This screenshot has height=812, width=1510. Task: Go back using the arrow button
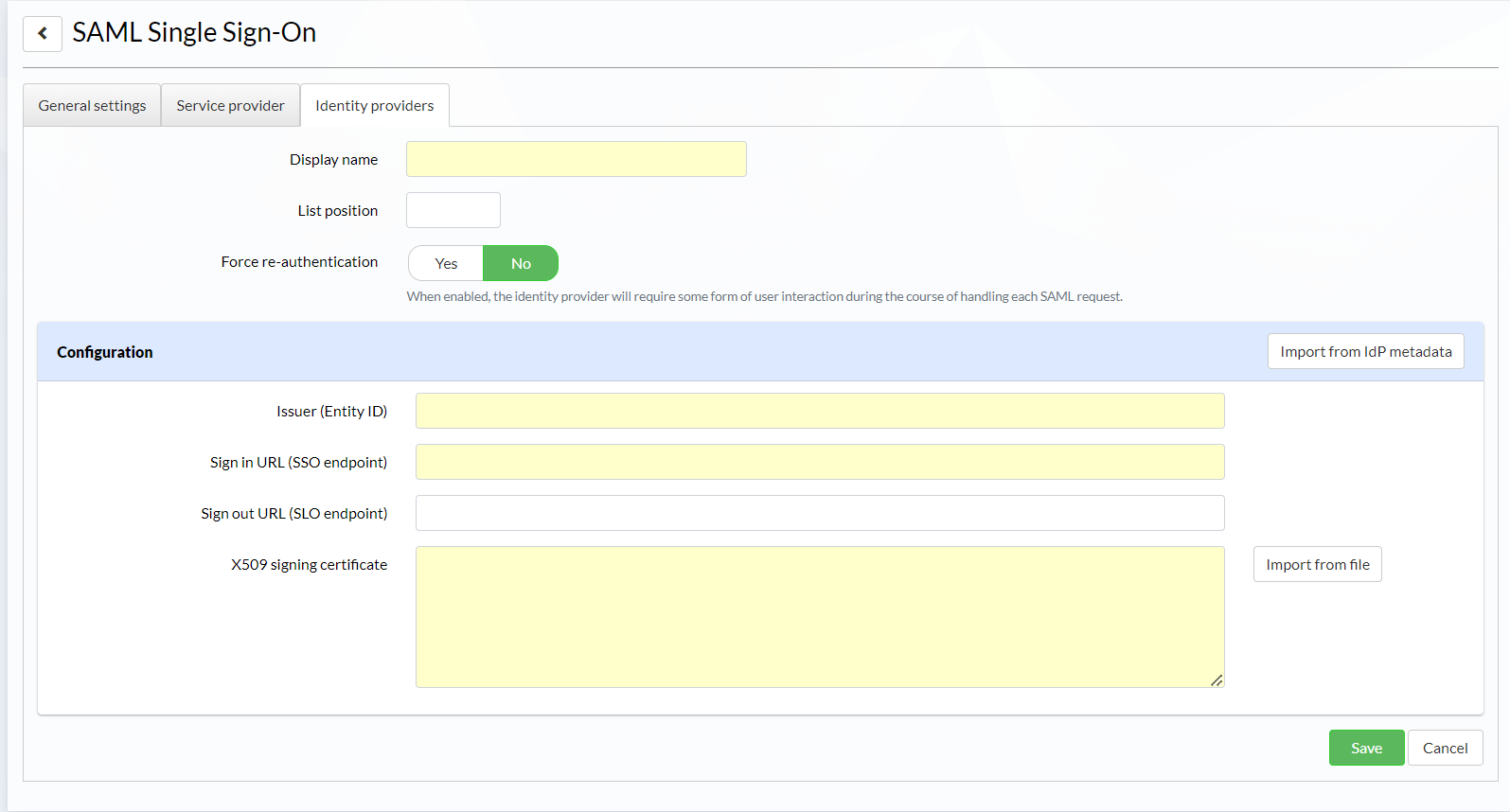pyautogui.click(x=43, y=33)
